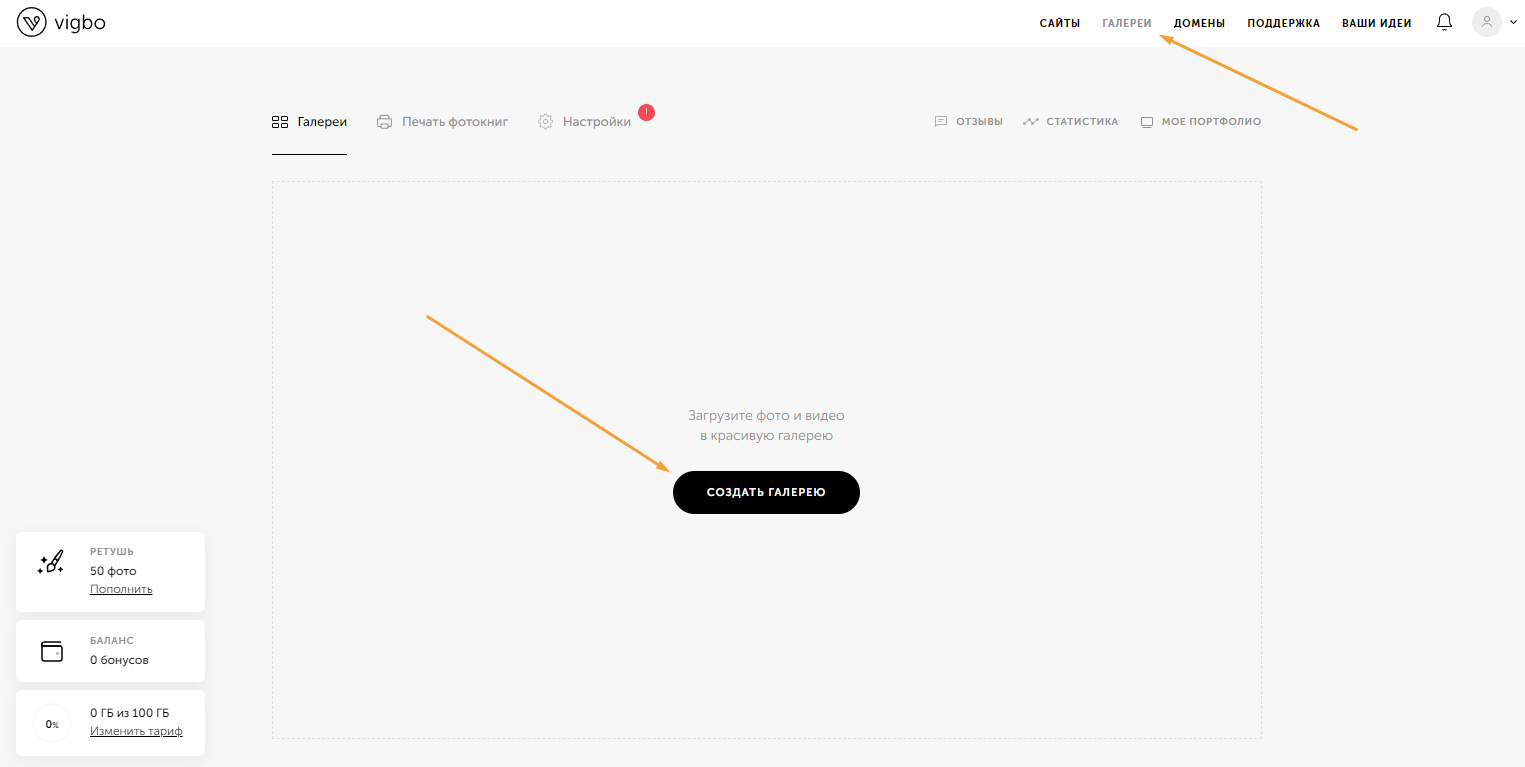Image resolution: width=1525 pixels, height=767 pixels.
Task: Open Мое портфолио page
Action: tap(1201, 122)
